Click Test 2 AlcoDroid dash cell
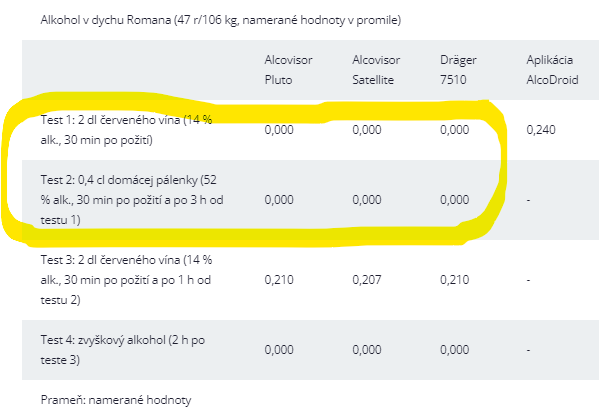This screenshot has width=599, height=419. [528, 200]
